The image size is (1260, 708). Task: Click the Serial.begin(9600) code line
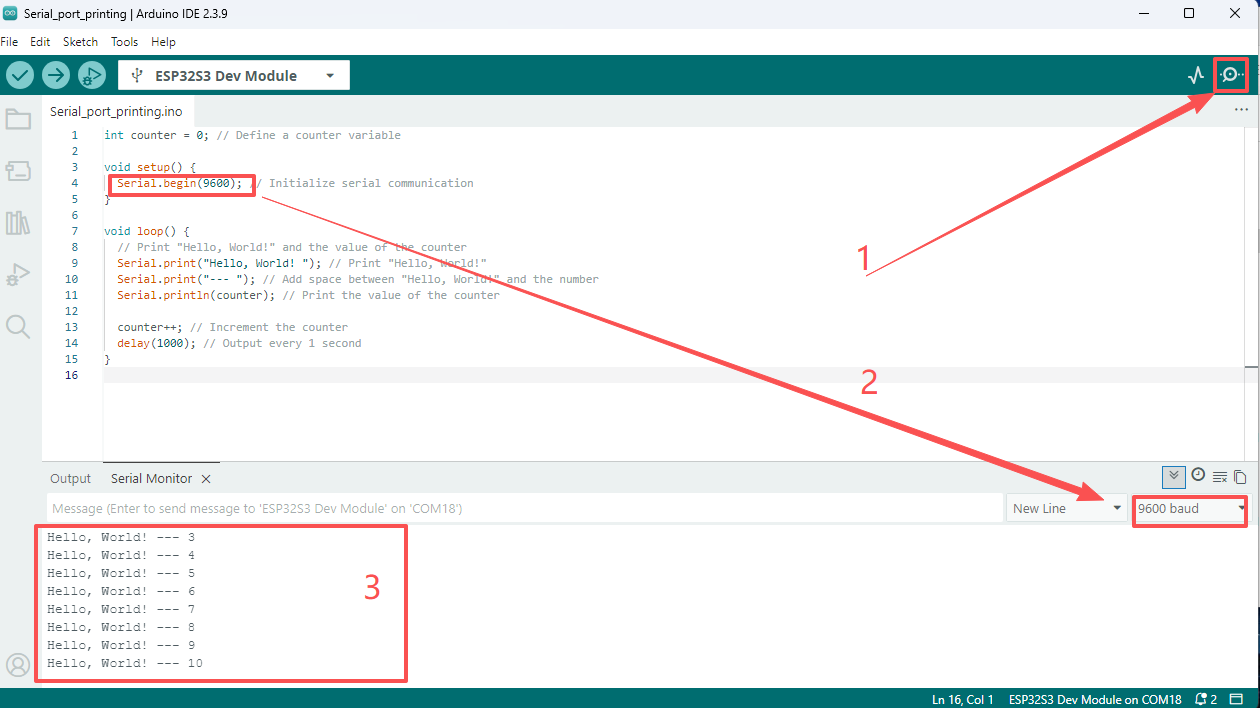click(179, 183)
